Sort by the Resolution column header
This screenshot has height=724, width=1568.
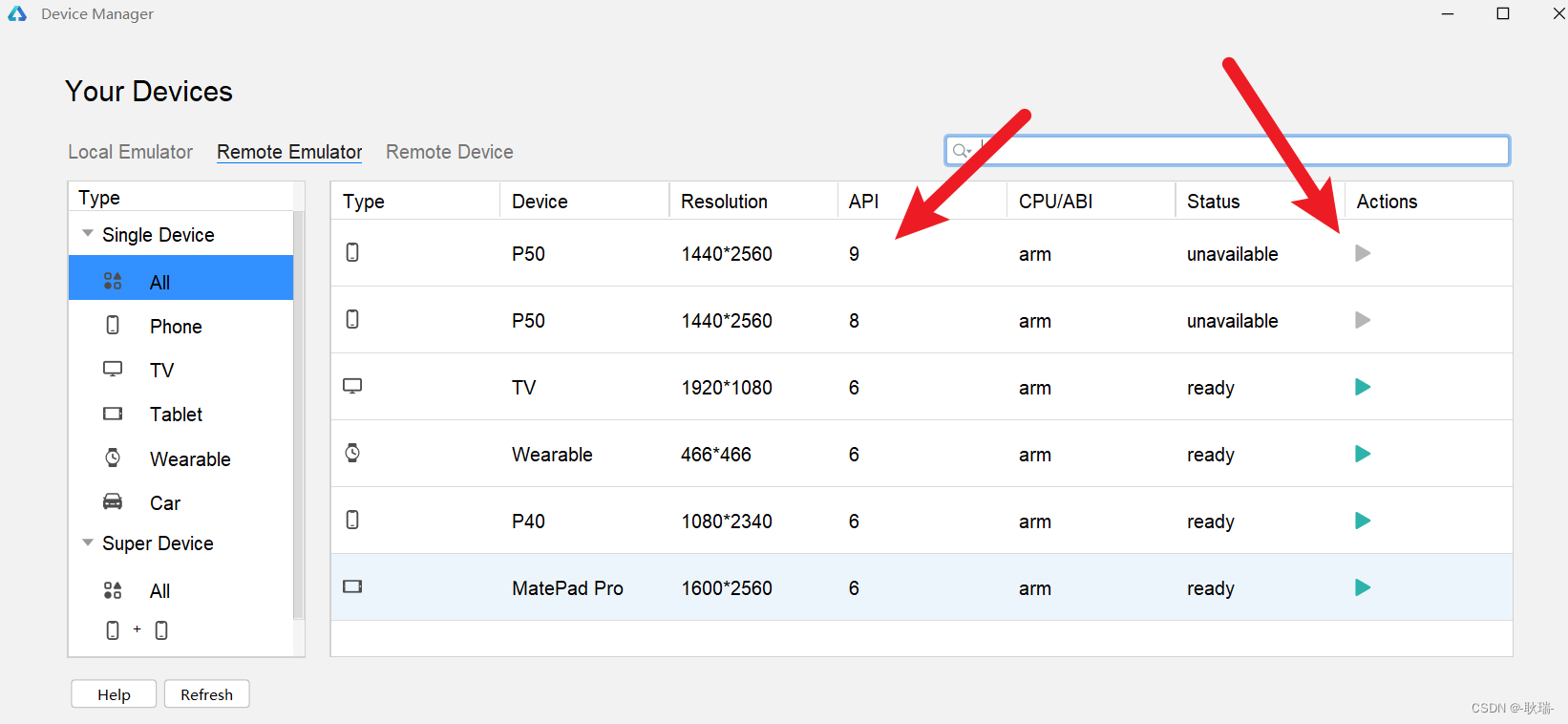coord(724,202)
